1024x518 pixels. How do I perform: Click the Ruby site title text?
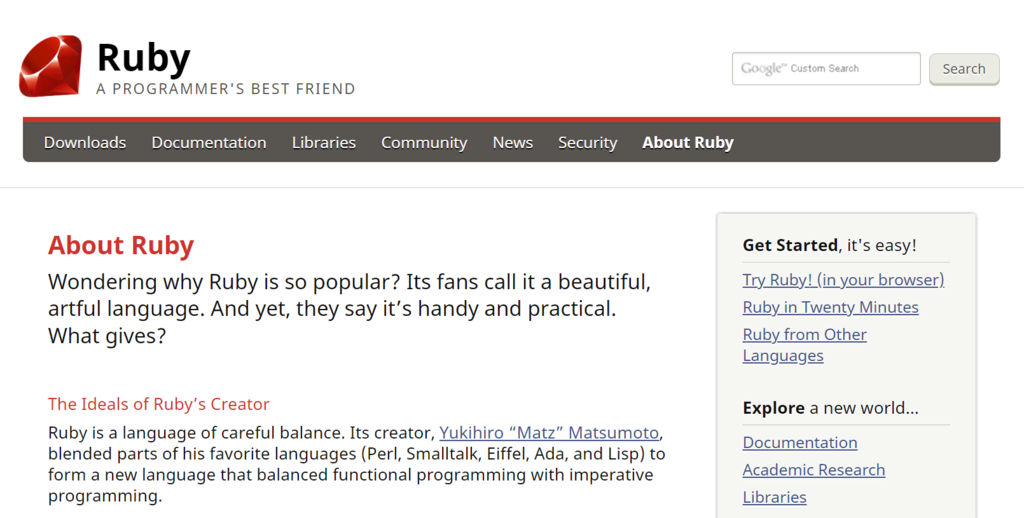(x=143, y=59)
